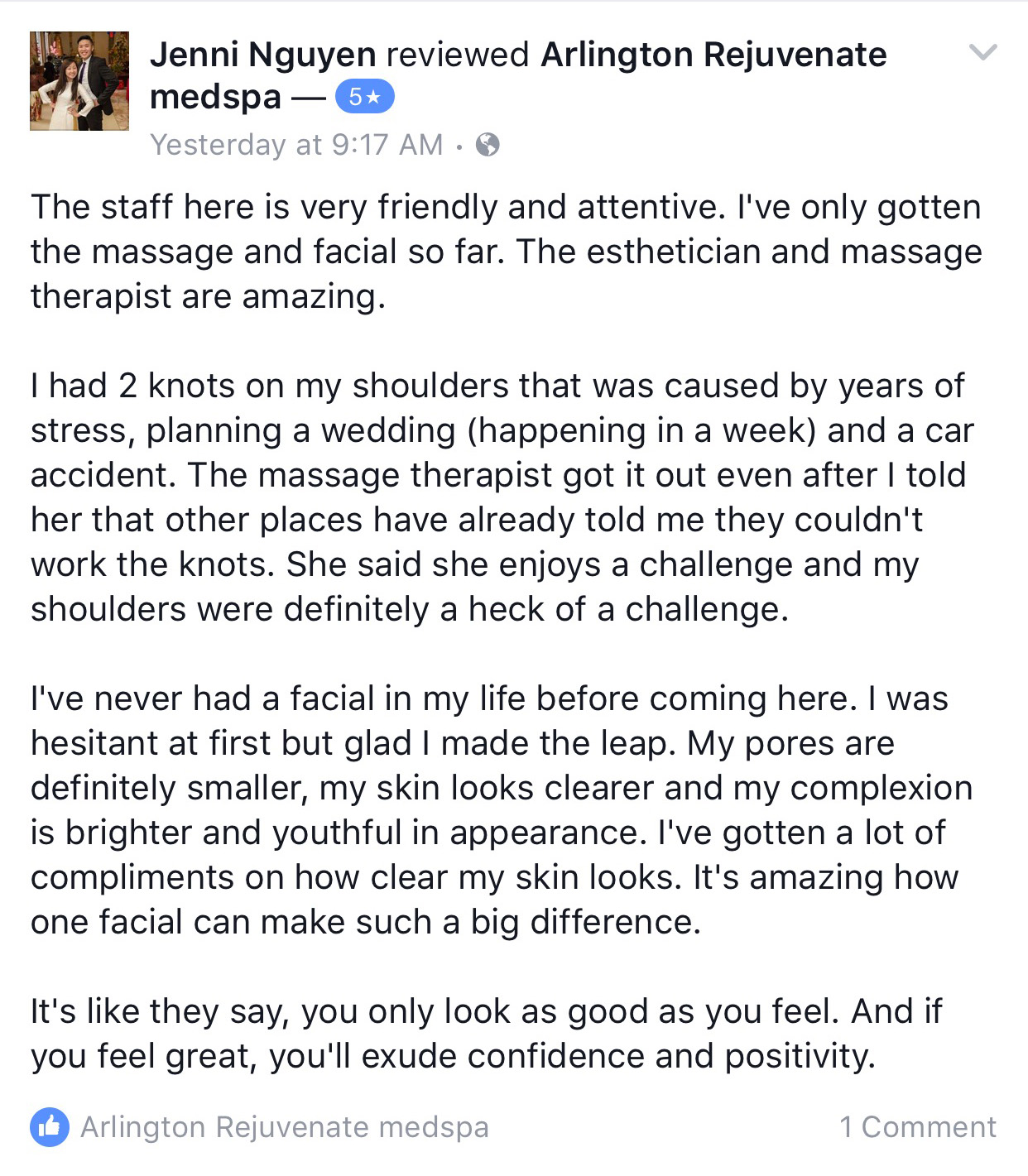Click the paragraph about friendly and attentive staff
The width and height of the screenshot is (1028, 1176).
[x=507, y=252]
